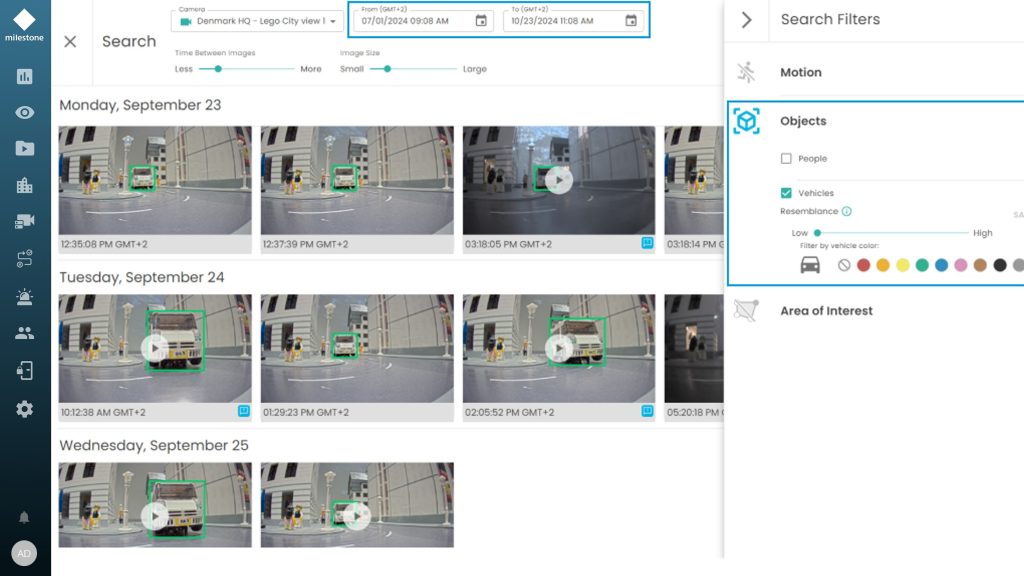The width and height of the screenshot is (1024, 576).
Task: Open calendar picker for From date
Action: 481,21
